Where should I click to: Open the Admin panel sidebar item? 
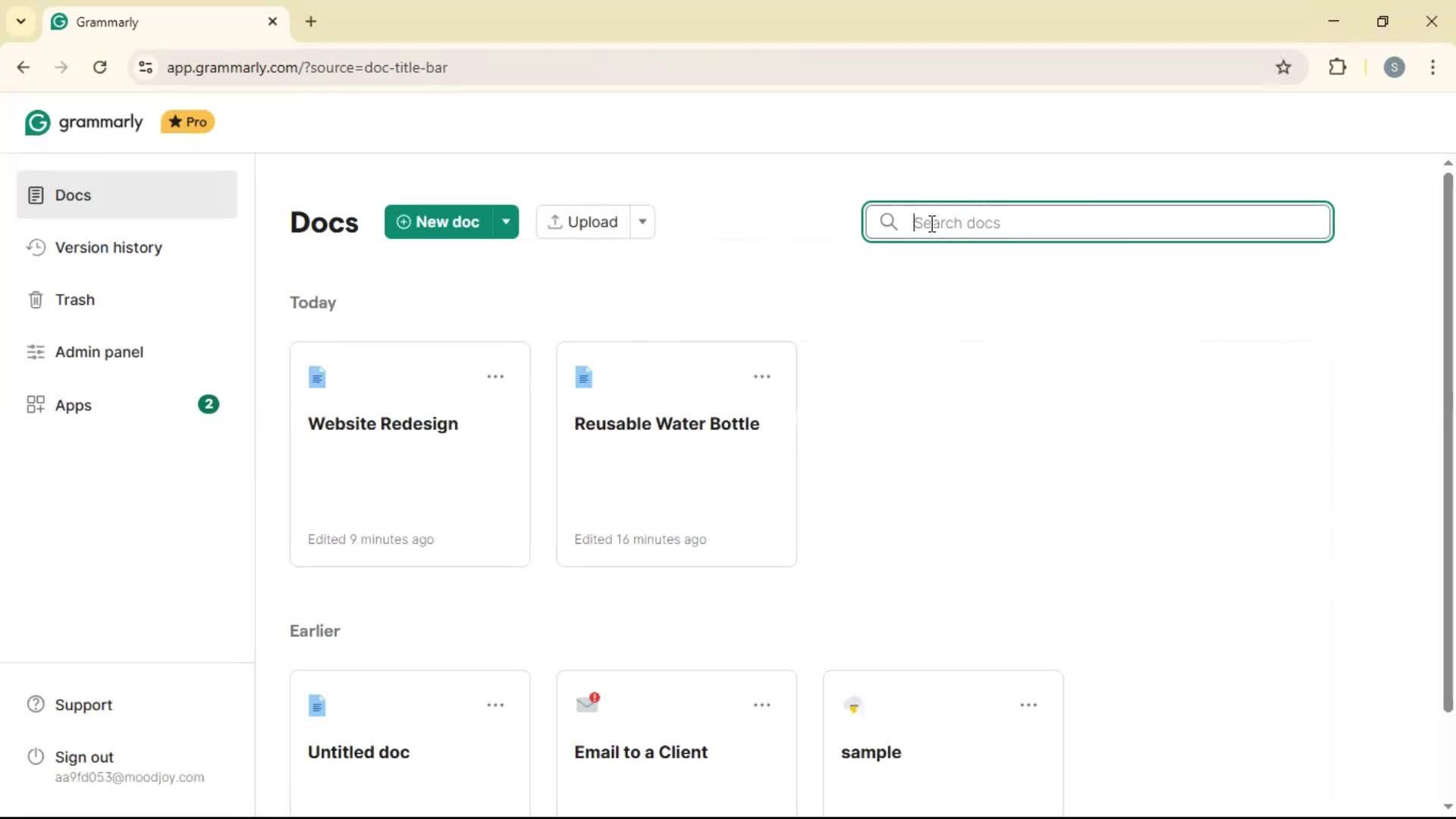99,353
